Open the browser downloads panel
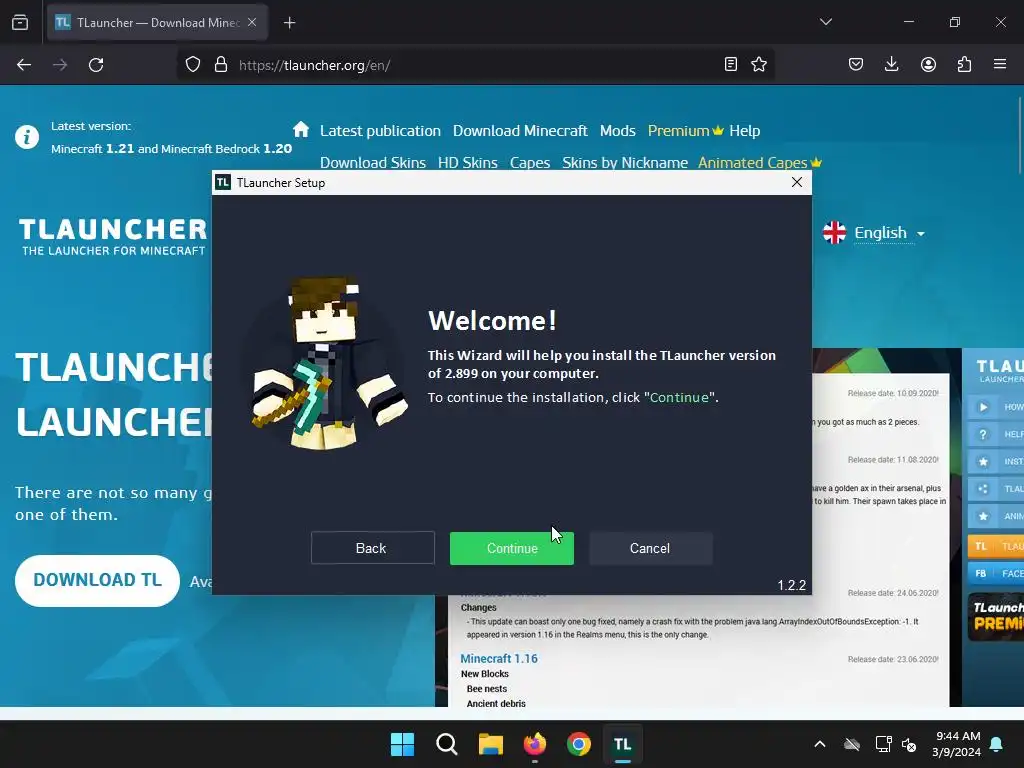 [x=891, y=64]
